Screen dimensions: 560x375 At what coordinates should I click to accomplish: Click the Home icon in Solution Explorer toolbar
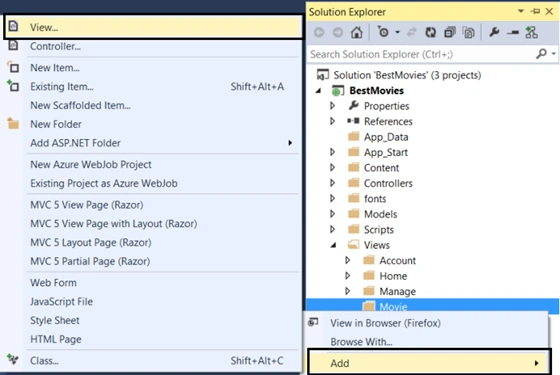(x=356, y=32)
